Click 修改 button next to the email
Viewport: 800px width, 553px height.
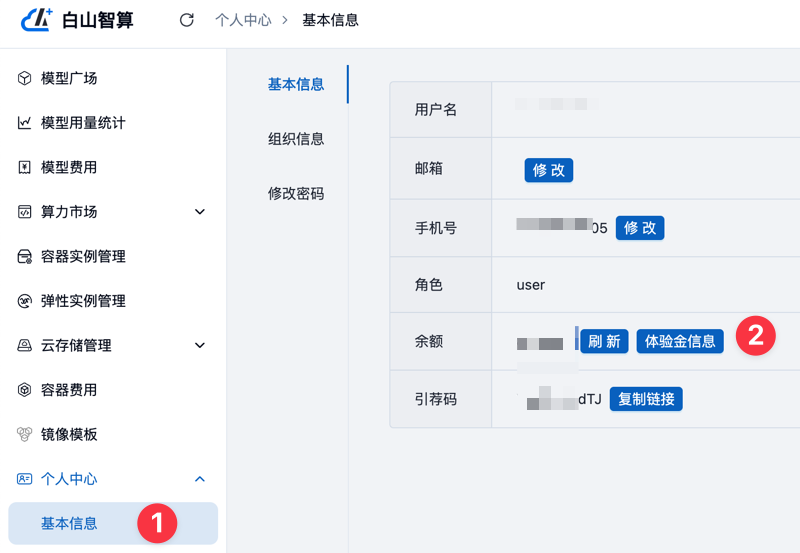549,170
